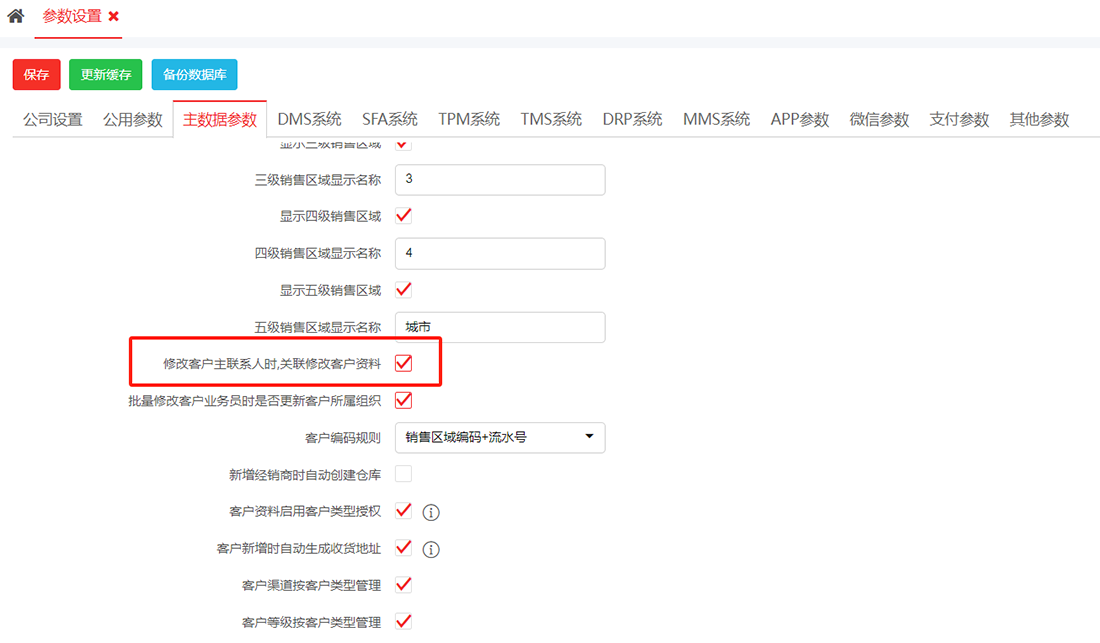Image resolution: width=1100 pixels, height=643 pixels.
Task: Enable 新增经销商时自动创建仓库
Action: [x=403, y=473]
